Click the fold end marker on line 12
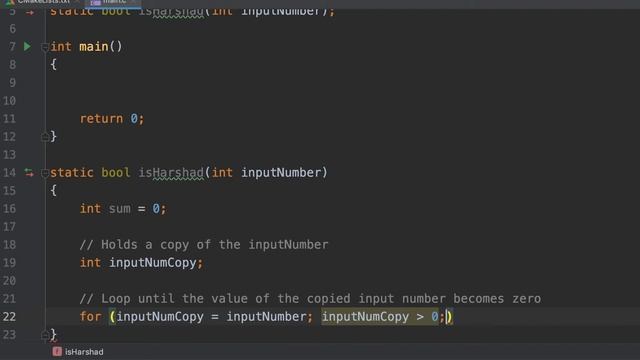Image resolution: width=640 pixels, height=360 pixels. pos(45,137)
